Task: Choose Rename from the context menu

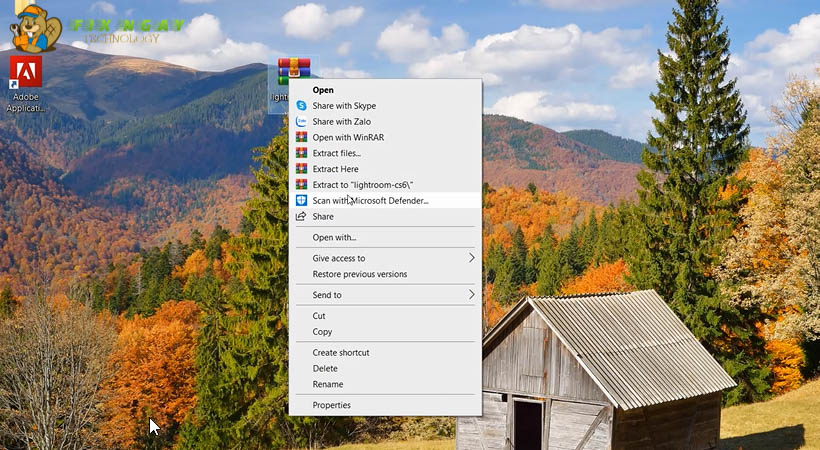Action: [385, 384]
